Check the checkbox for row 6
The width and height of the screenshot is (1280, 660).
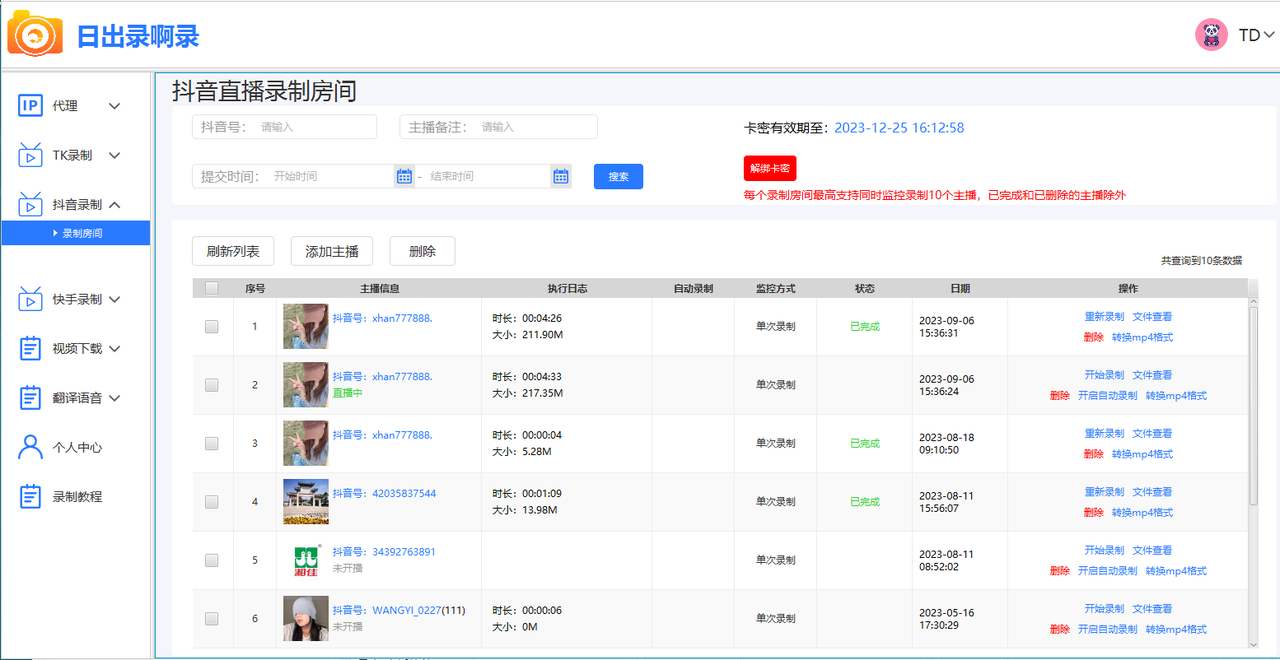coord(211,618)
